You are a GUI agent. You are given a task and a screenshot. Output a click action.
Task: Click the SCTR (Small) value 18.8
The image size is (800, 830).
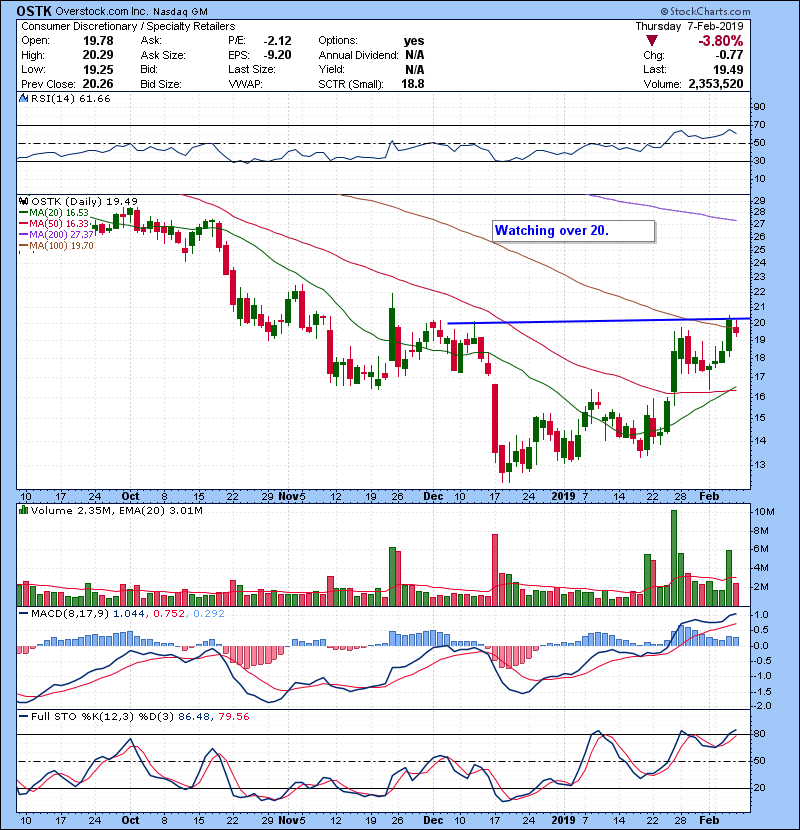pyautogui.click(x=412, y=84)
